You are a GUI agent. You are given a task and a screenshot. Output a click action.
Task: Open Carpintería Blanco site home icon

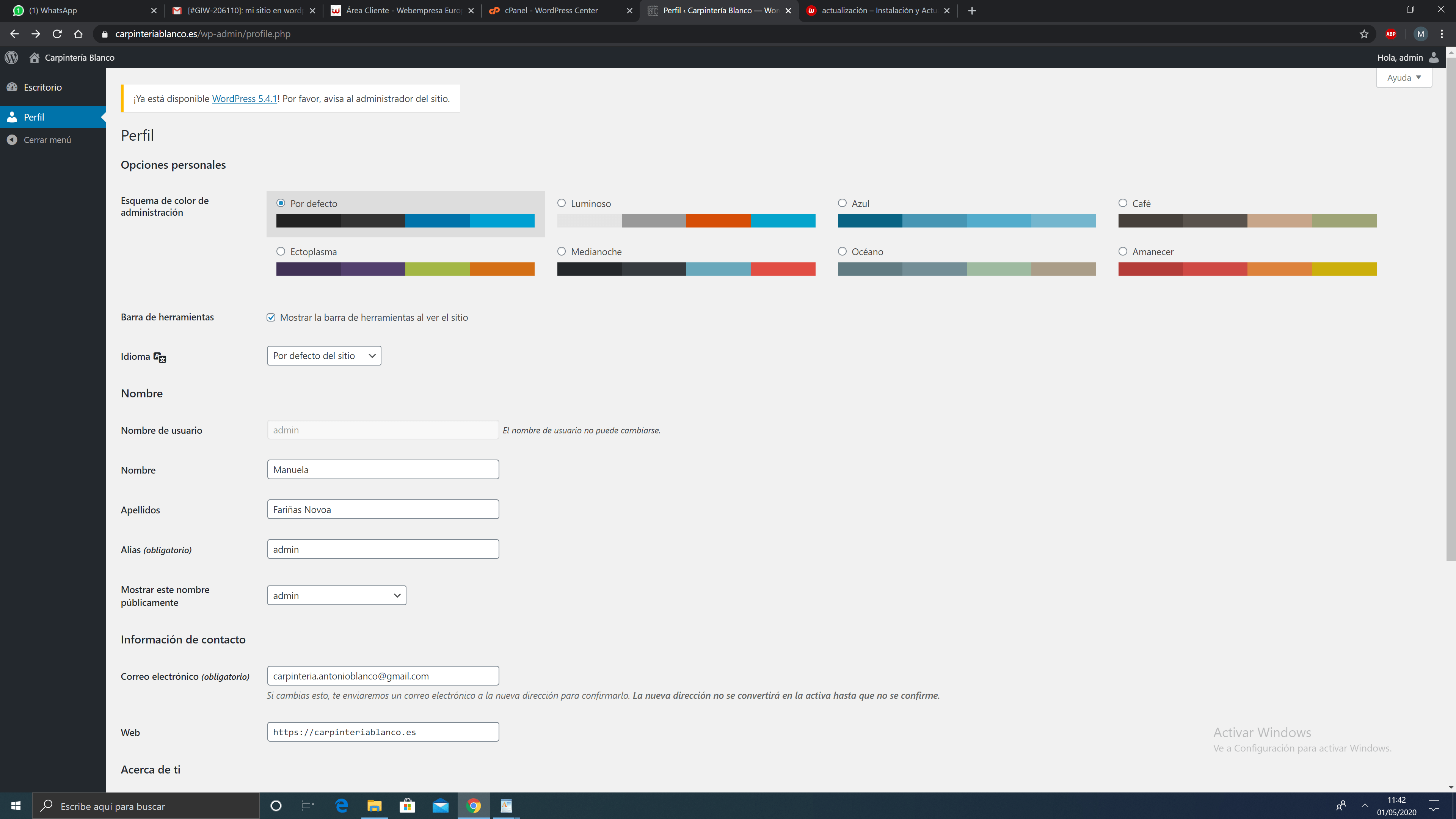[x=35, y=58]
